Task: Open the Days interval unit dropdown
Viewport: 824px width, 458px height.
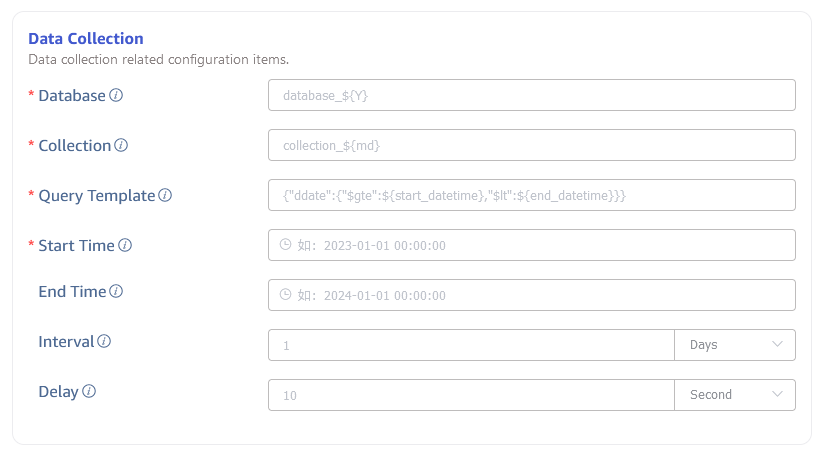Action: [x=735, y=345]
